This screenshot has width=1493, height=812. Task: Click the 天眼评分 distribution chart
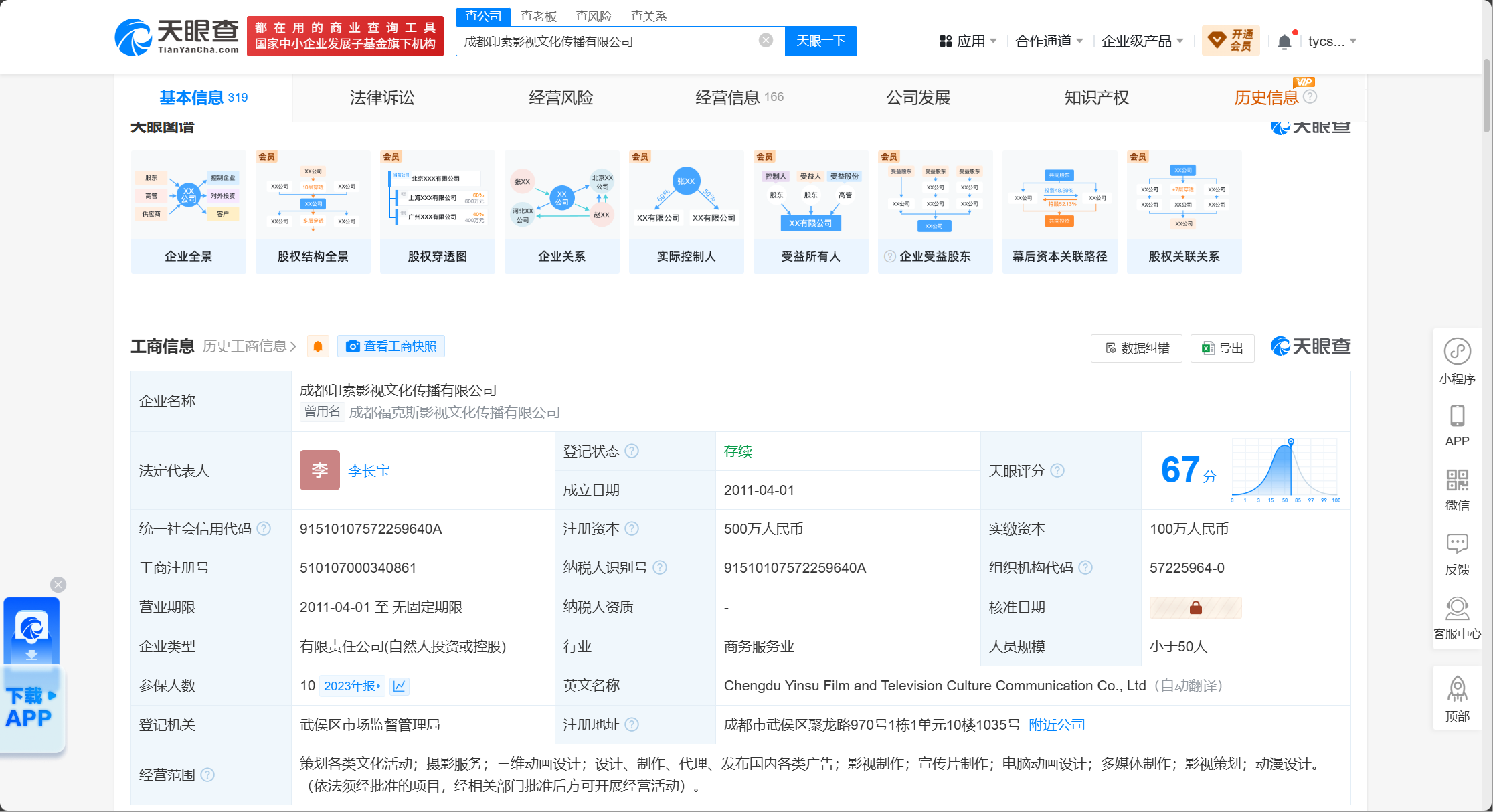click(1285, 470)
